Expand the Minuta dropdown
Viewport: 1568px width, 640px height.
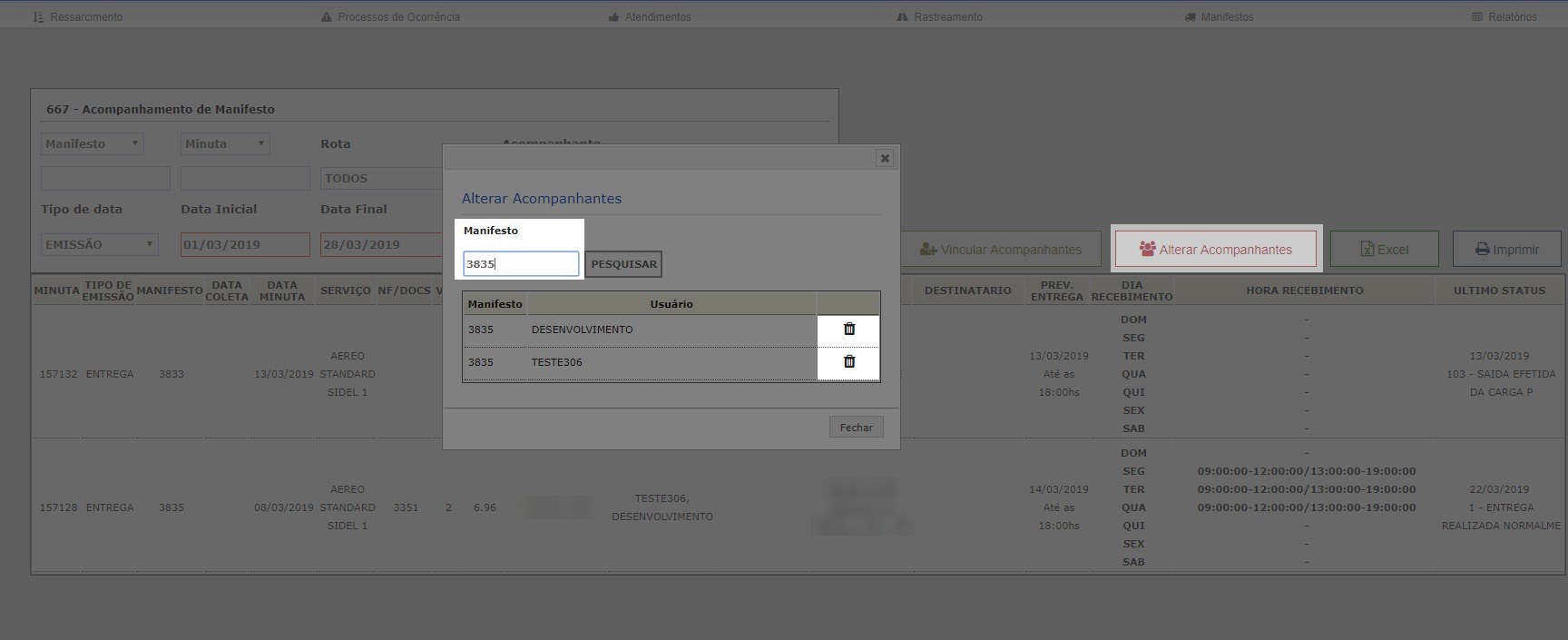[x=225, y=143]
